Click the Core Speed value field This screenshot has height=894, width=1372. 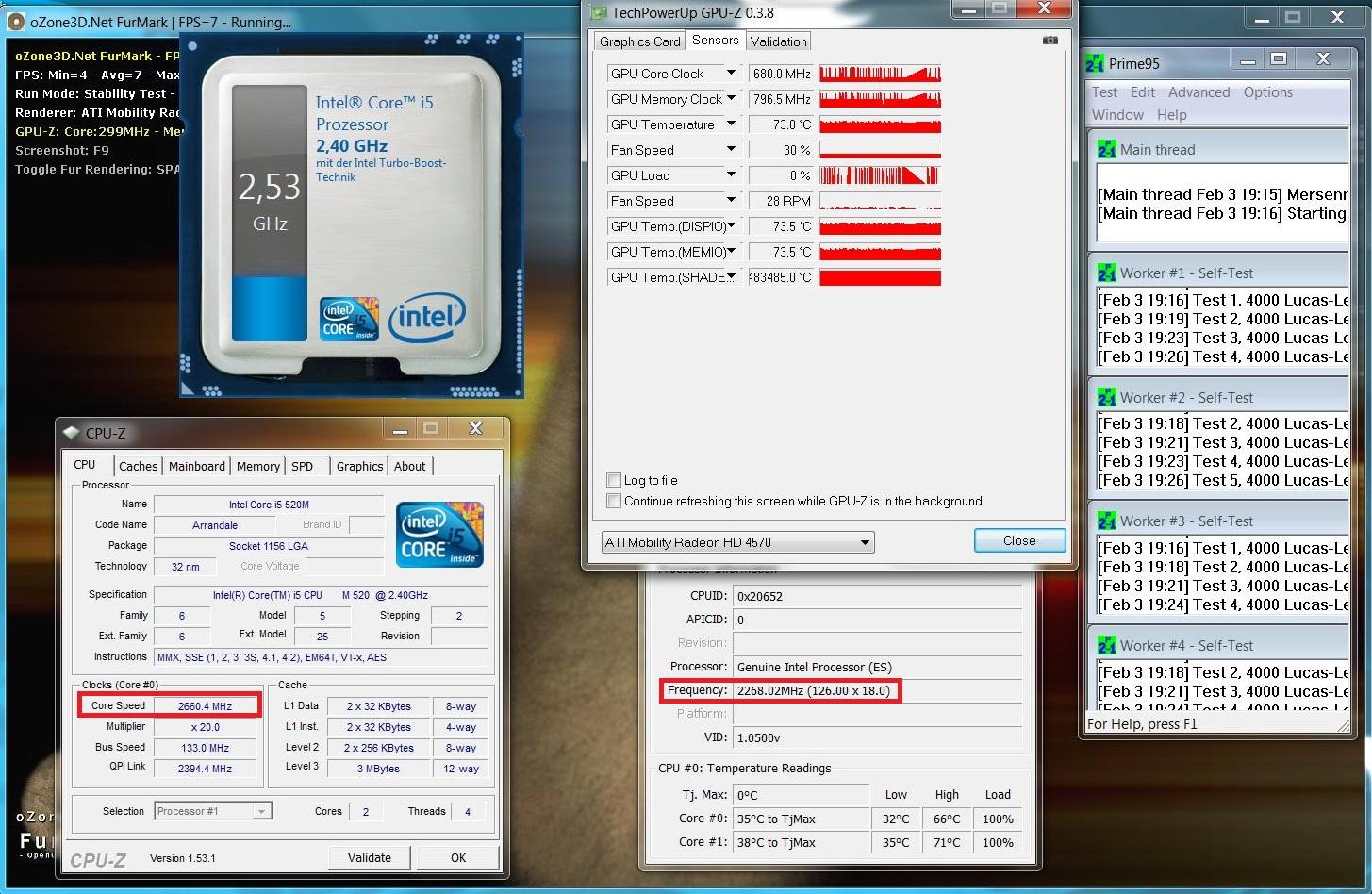[205, 705]
